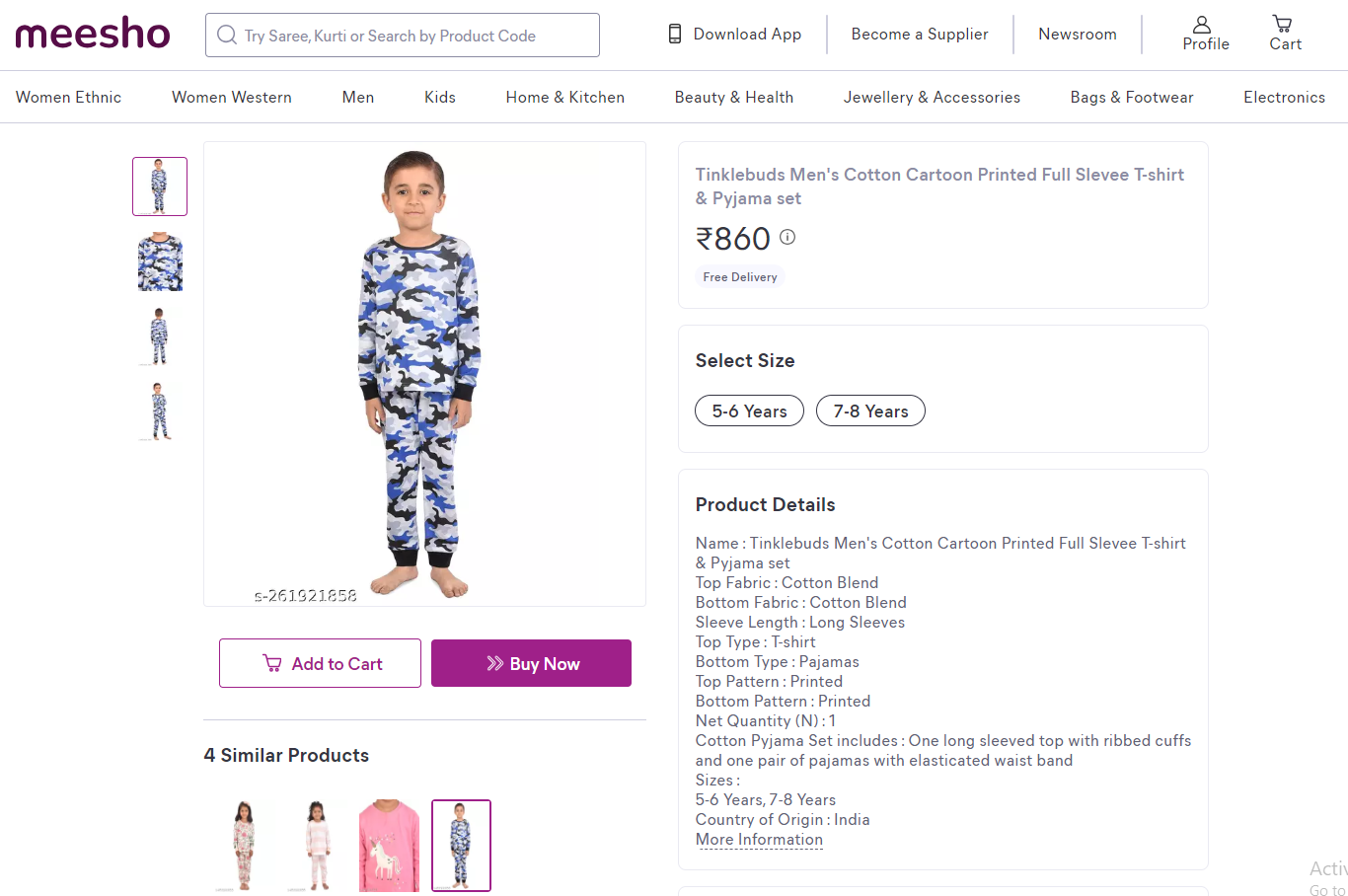
Task: Open the pink unicorn similar product
Action: (x=389, y=846)
